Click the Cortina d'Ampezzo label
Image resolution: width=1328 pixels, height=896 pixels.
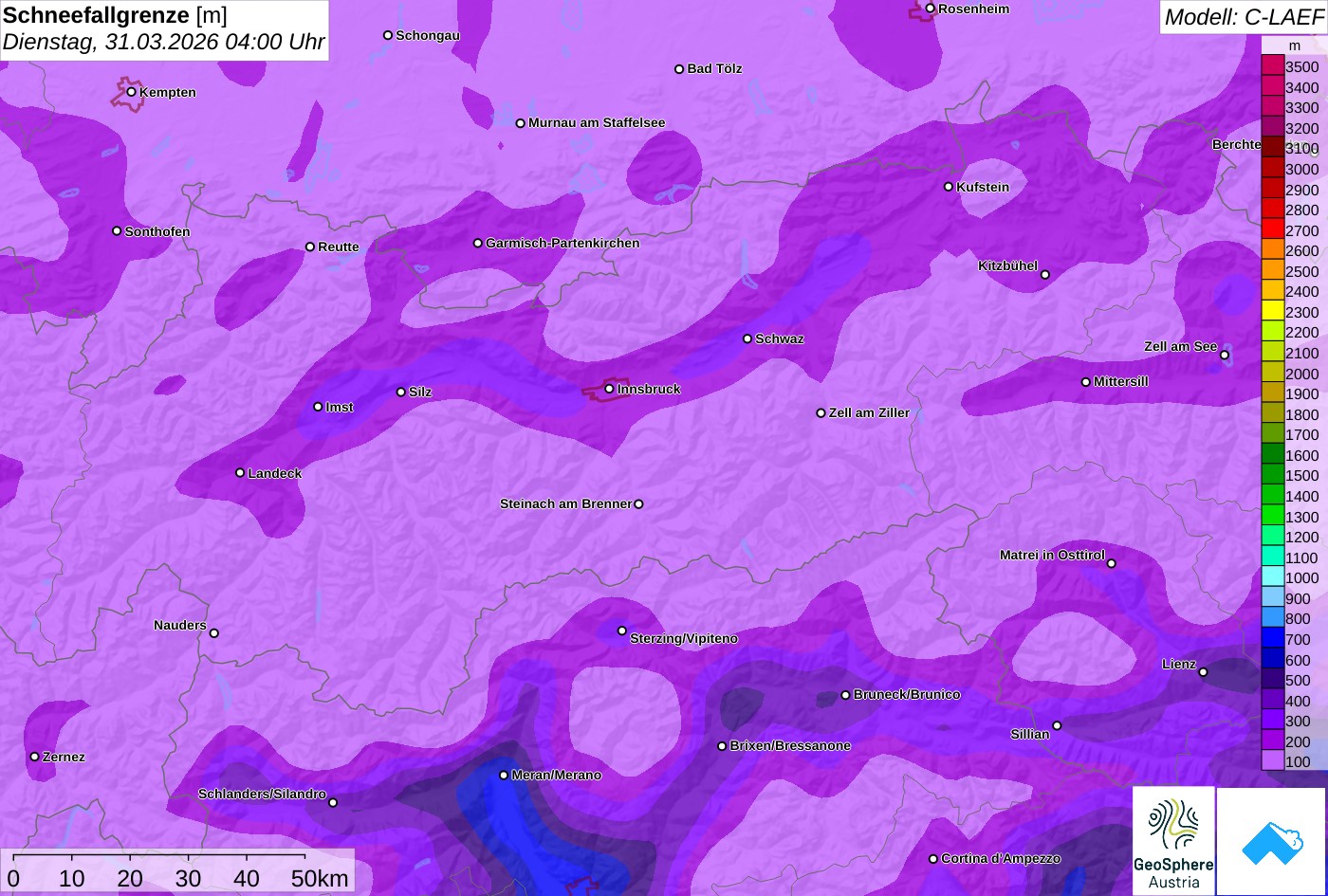(1001, 859)
